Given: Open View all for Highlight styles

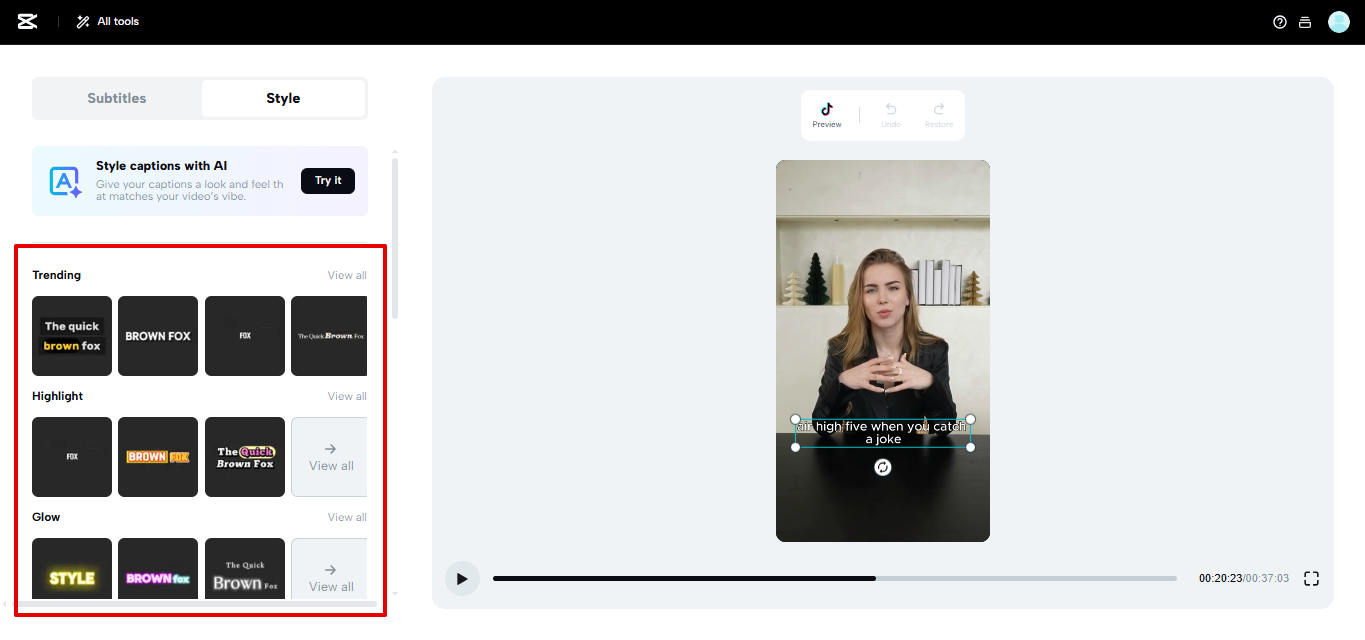Looking at the screenshot, I should coord(346,395).
